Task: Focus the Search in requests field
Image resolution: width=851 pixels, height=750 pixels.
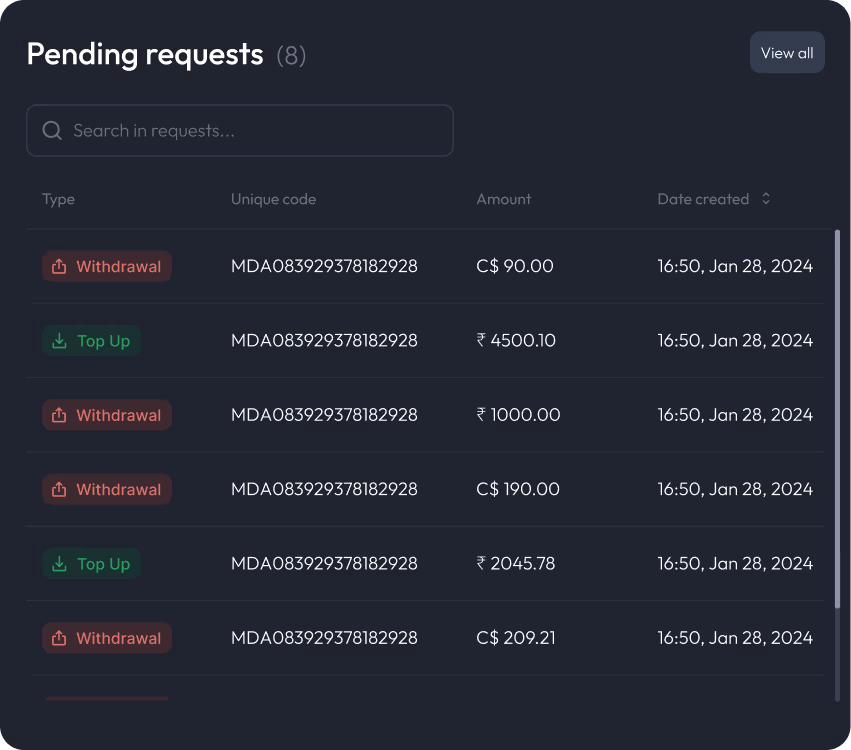Action: [240, 130]
